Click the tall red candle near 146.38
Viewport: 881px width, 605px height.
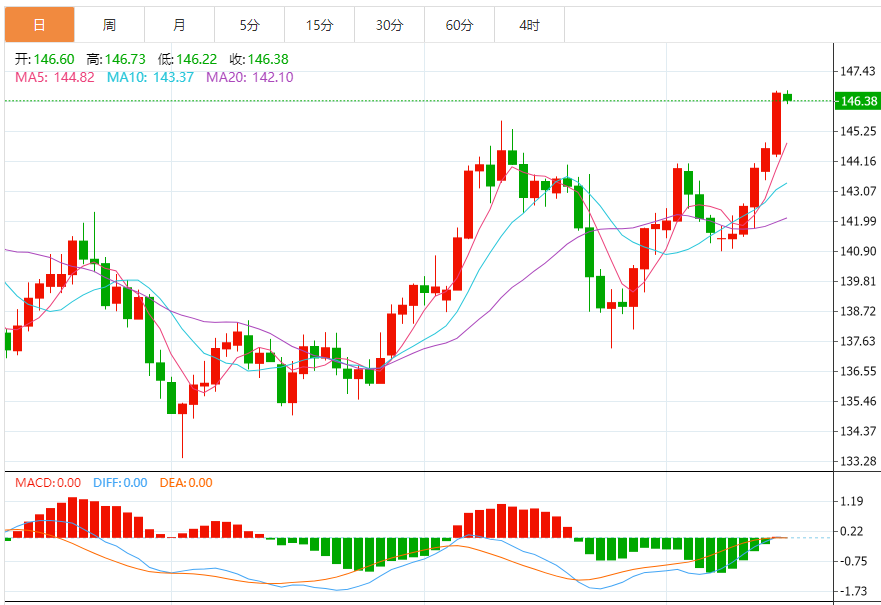coord(776,124)
